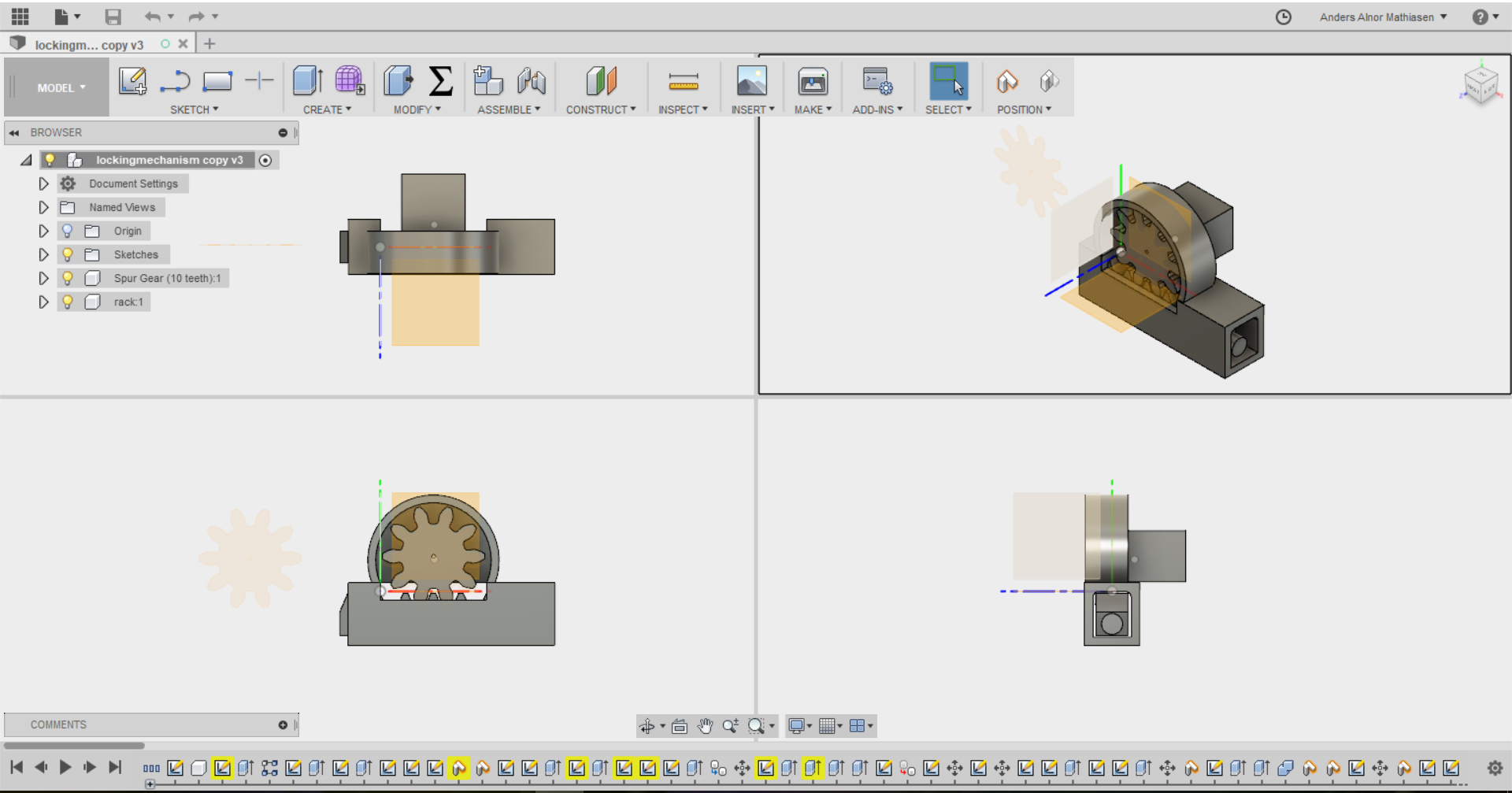Redo the last undone action
The image size is (1512, 793).
(x=197, y=17)
